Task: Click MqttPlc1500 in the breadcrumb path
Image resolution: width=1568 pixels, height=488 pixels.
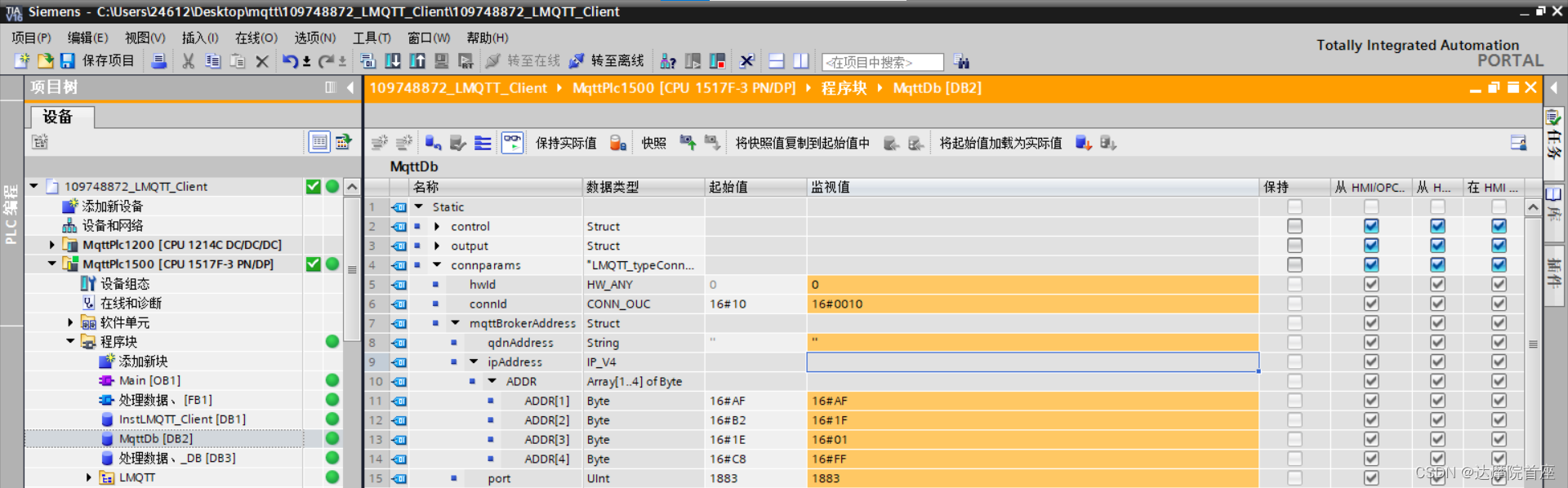Action: (x=684, y=87)
